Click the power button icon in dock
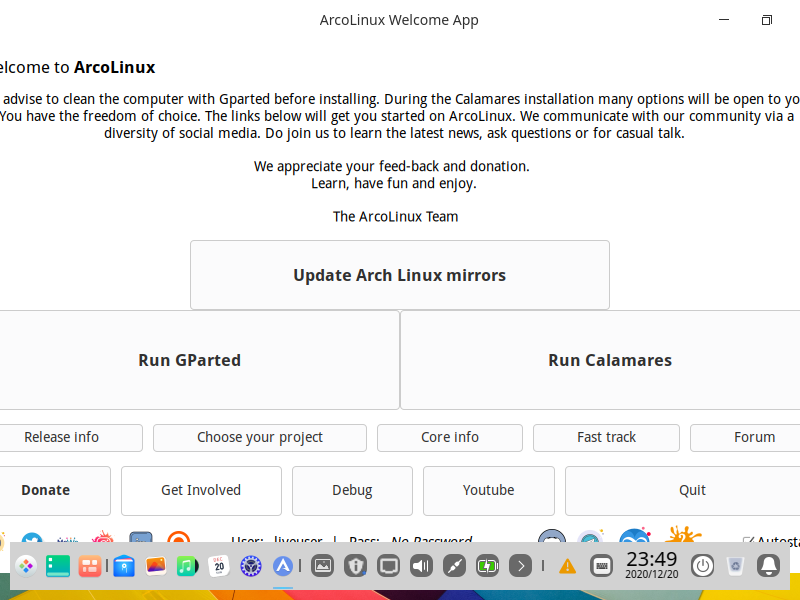Screen dimensions: 800x600 point(703,566)
